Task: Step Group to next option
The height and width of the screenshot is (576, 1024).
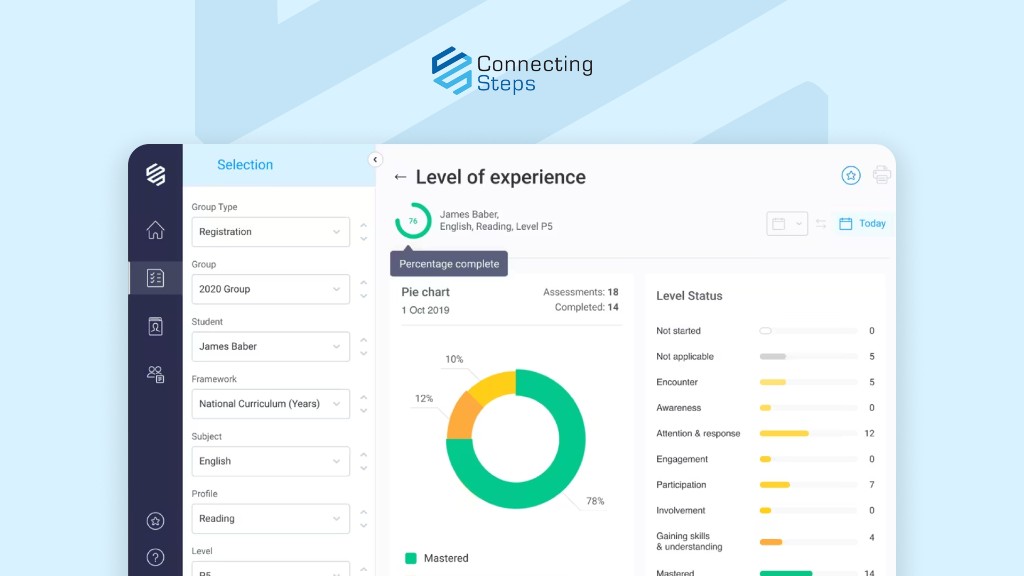Action: coord(364,296)
